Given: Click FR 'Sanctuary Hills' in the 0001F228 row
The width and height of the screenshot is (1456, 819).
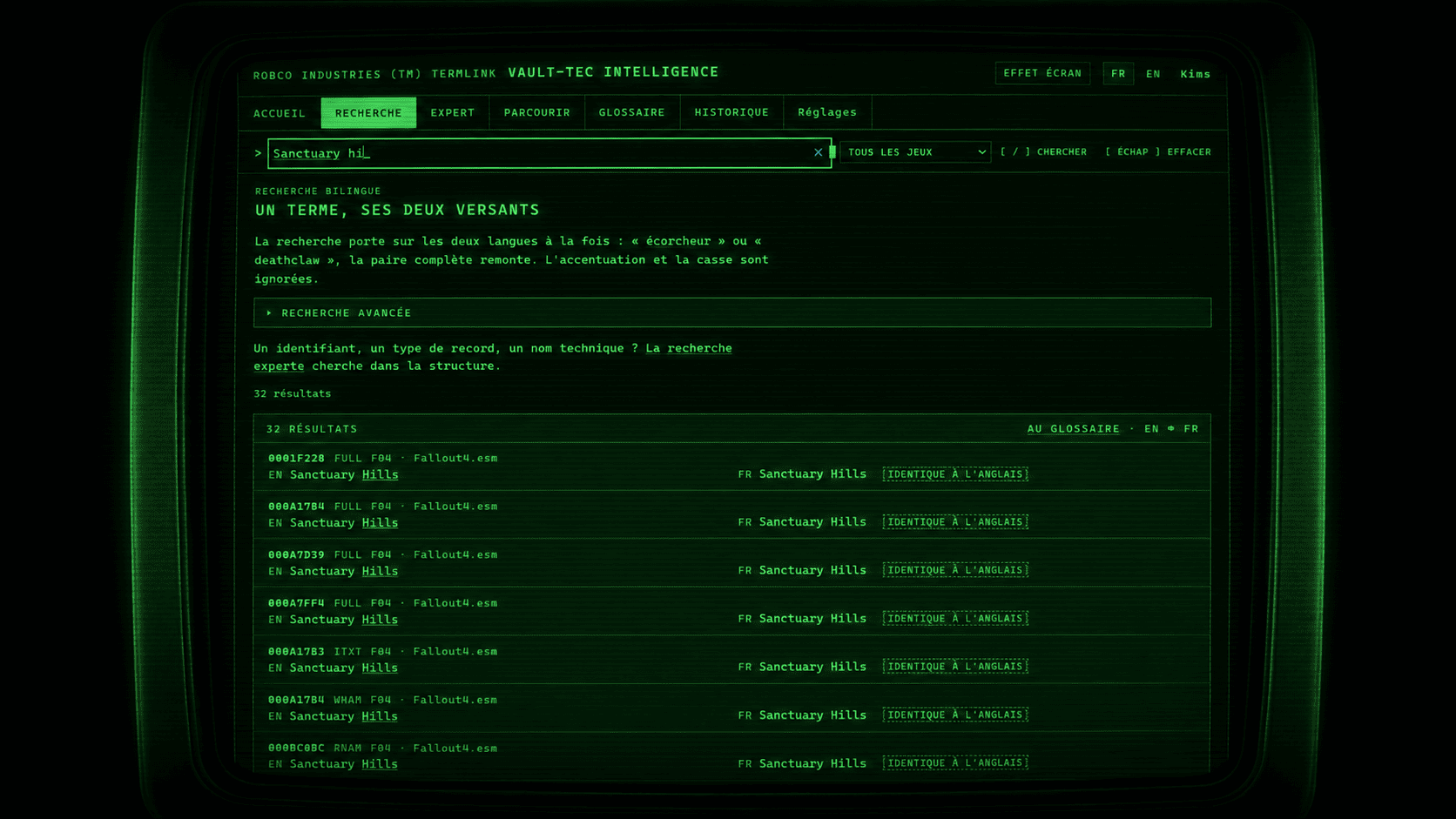Looking at the screenshot, I should tap(812, 474).
